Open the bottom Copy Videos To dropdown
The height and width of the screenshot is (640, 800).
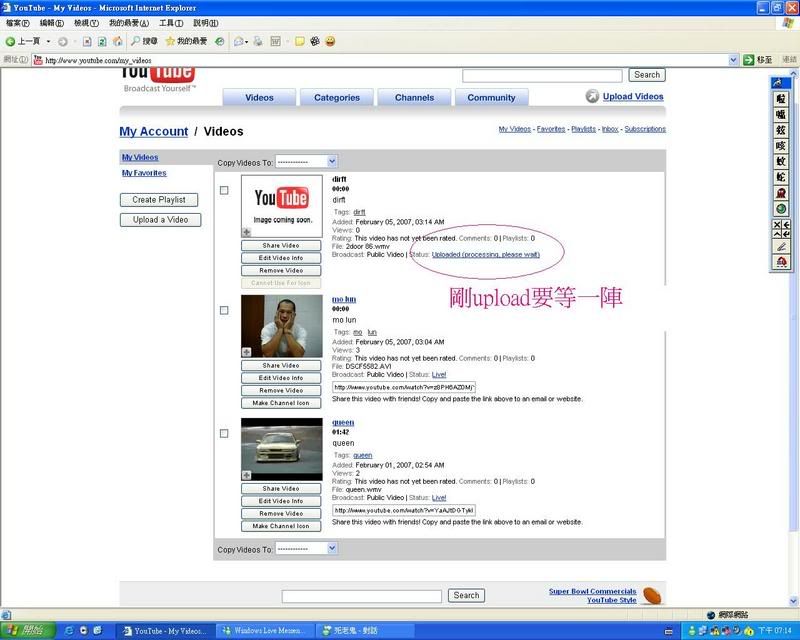click(x=307, y=549)
